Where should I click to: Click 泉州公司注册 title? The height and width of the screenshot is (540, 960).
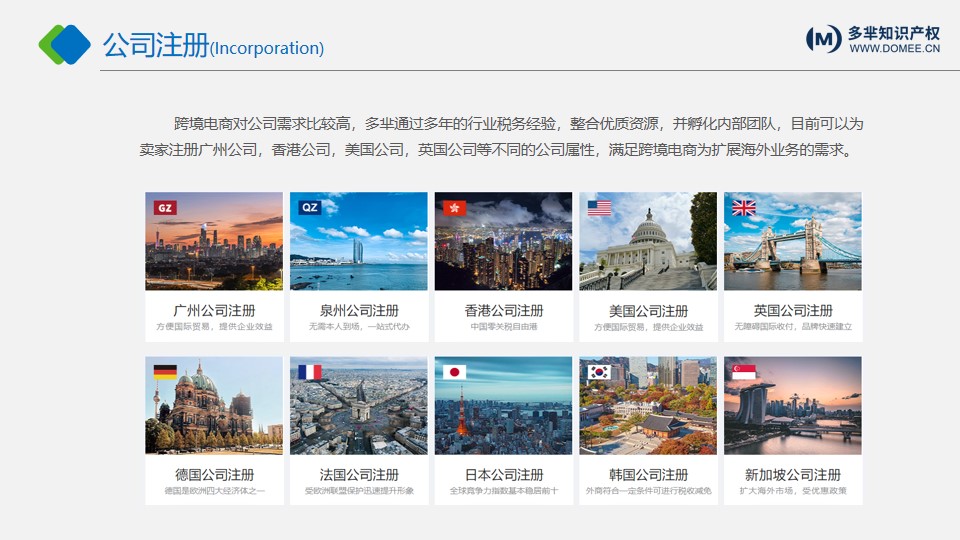tap(359, 310)
